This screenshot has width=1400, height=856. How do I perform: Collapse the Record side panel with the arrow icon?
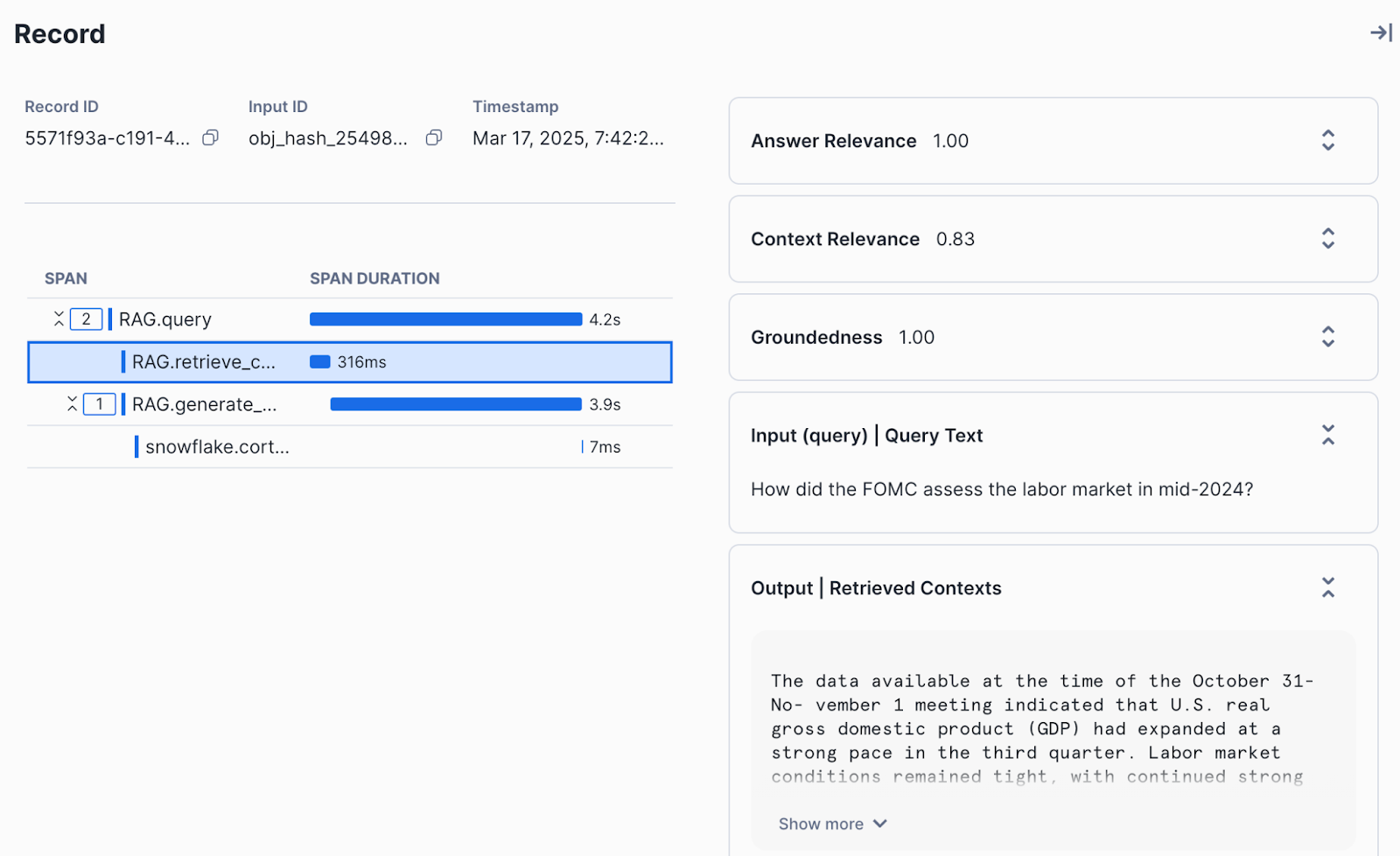click(1381, 33)
